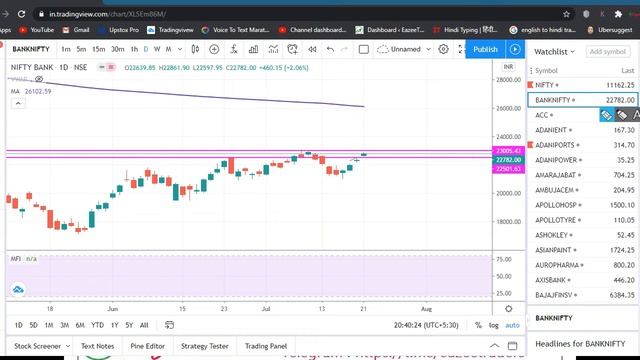Launch the play stream button next to Publish

click(x=515, y=49)
